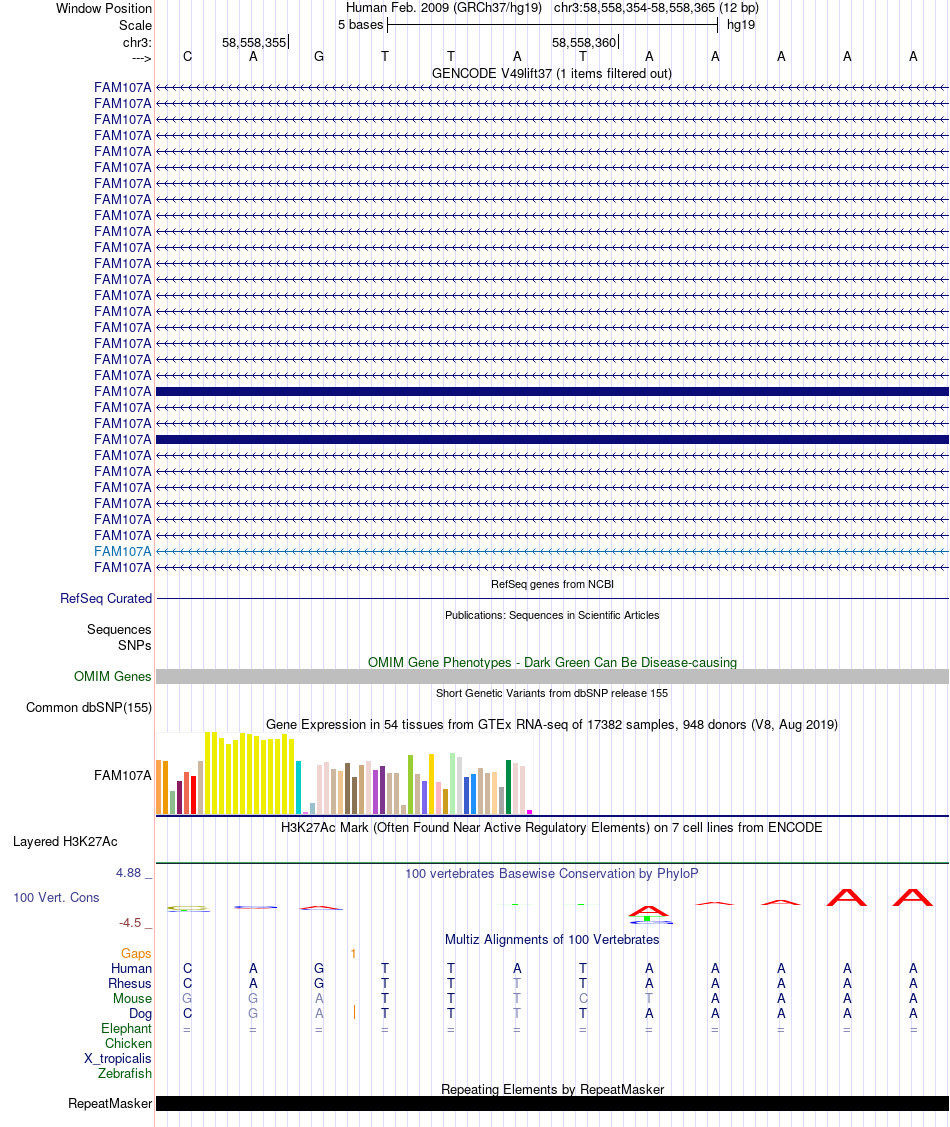950x1127 pixels.
Task: Click the light-blue FAM107A transcript label
Action: [x=123, y=551]
